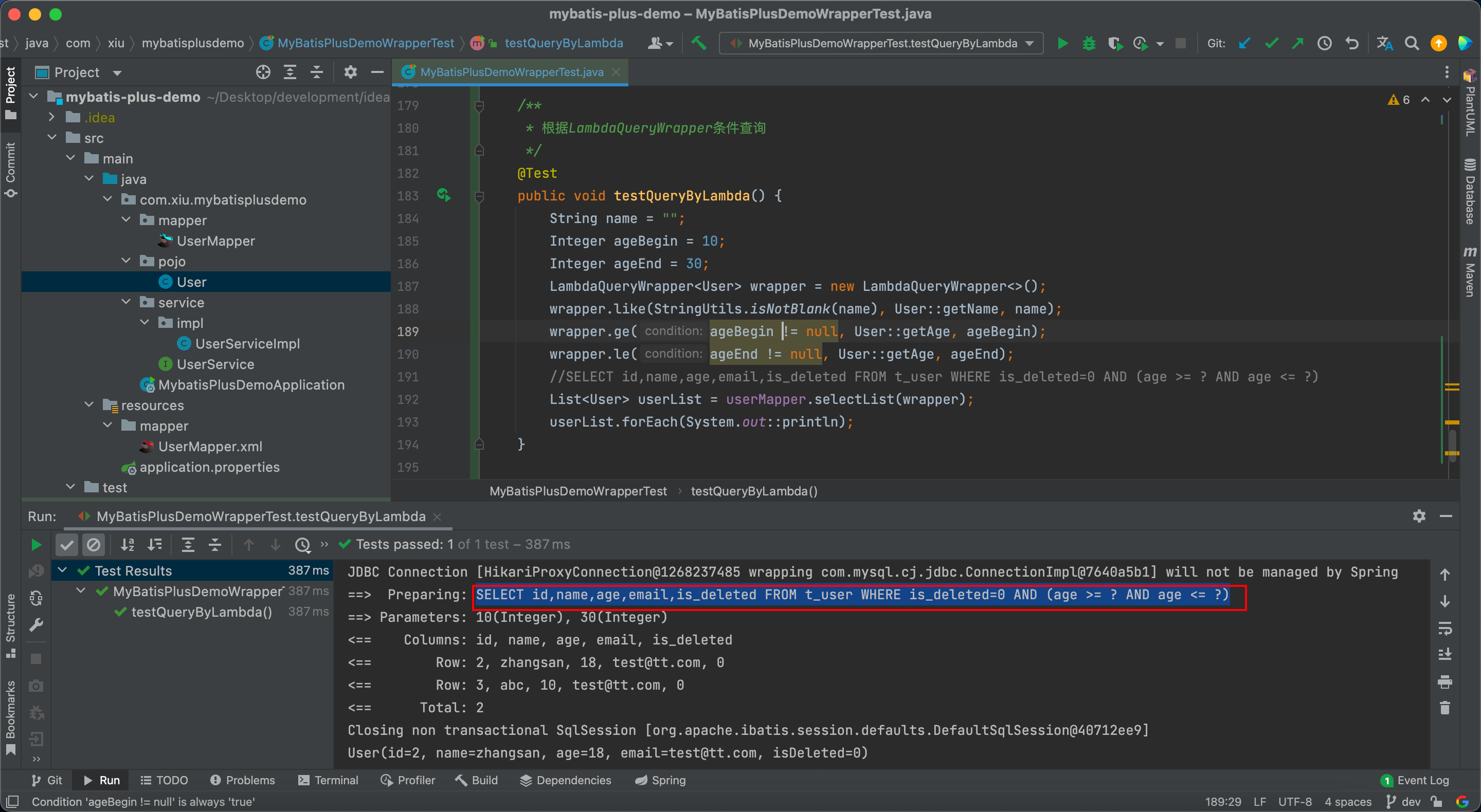Start debugging with the bug icon
The width and height of the screenshot is (1481, 812).
tap(1088, 43)
